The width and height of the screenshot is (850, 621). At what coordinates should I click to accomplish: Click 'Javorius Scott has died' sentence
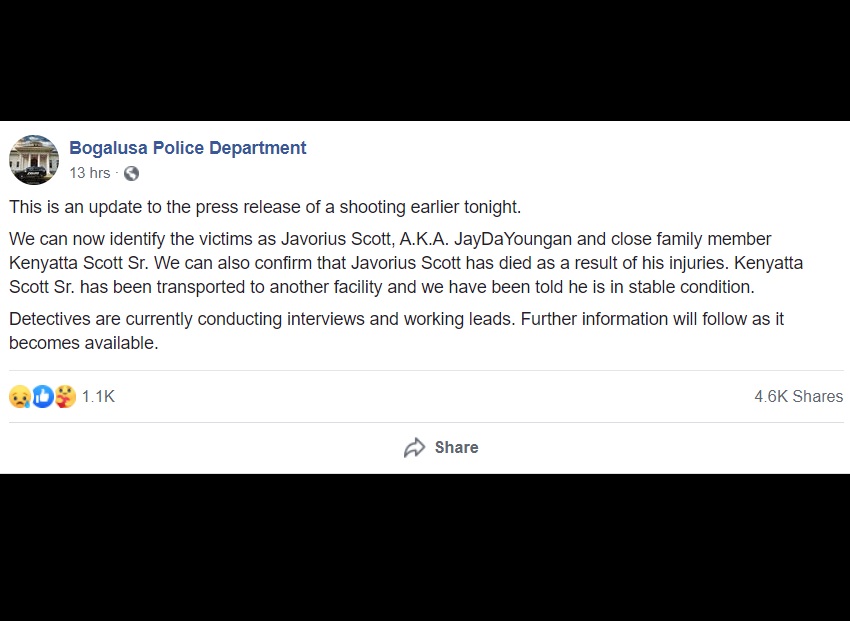pyautogui.click(x=441, y=263)
